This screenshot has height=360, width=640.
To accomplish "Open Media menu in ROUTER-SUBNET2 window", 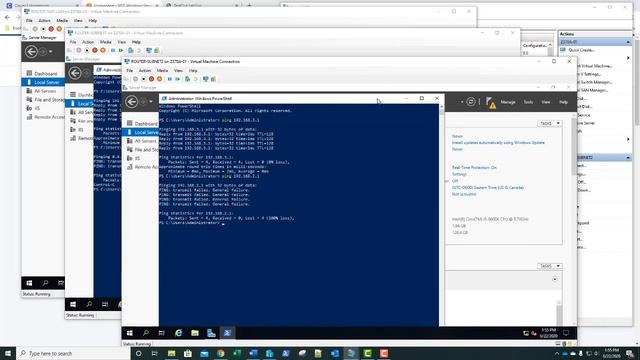I will point(162,71).
